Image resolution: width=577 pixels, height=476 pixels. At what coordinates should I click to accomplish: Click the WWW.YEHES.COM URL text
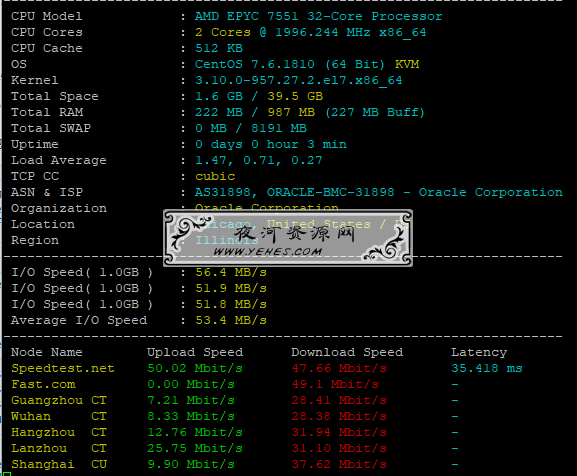pyautogui.click(x=268, y=252)
